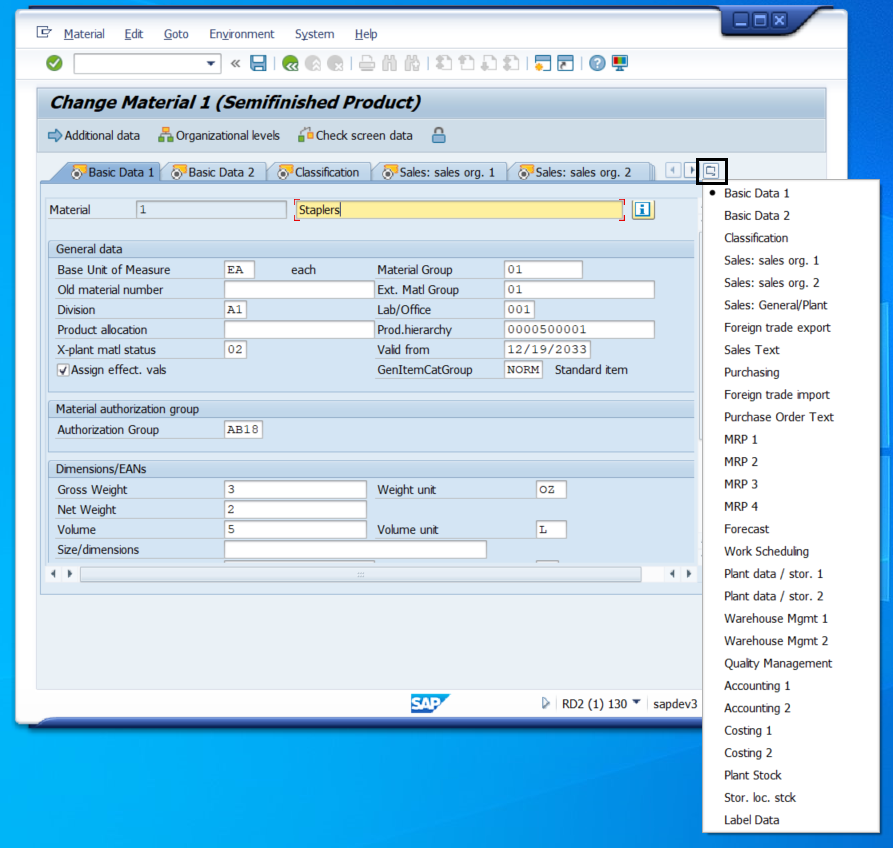Click the Customize Local Layout monitor icon
Viewport: 893px width, 848px height.
click(620, 63)
